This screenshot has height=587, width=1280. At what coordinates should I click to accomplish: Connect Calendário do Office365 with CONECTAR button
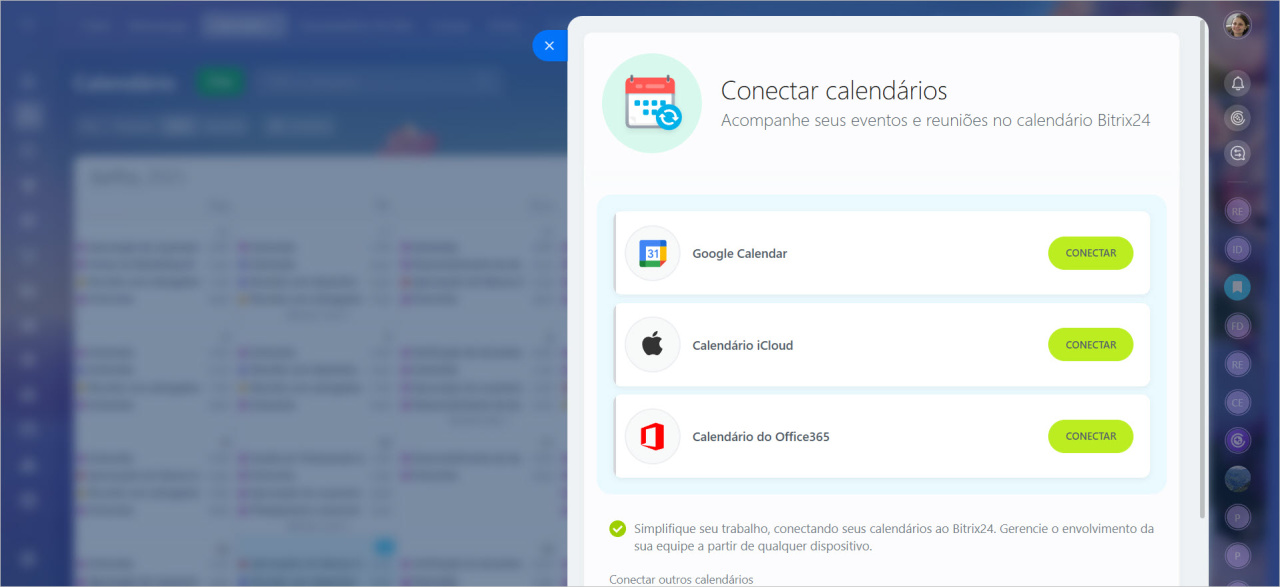coord(1090,436)
